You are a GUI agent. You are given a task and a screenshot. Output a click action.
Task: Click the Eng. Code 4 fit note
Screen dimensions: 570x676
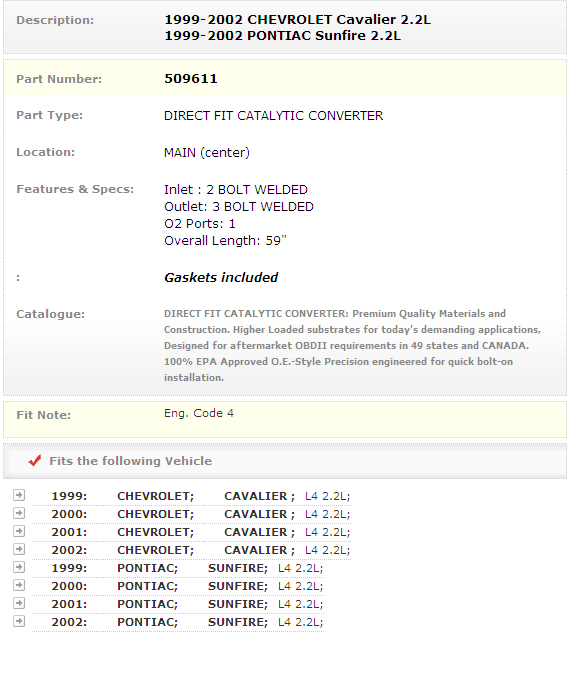[x=199, y=413]
